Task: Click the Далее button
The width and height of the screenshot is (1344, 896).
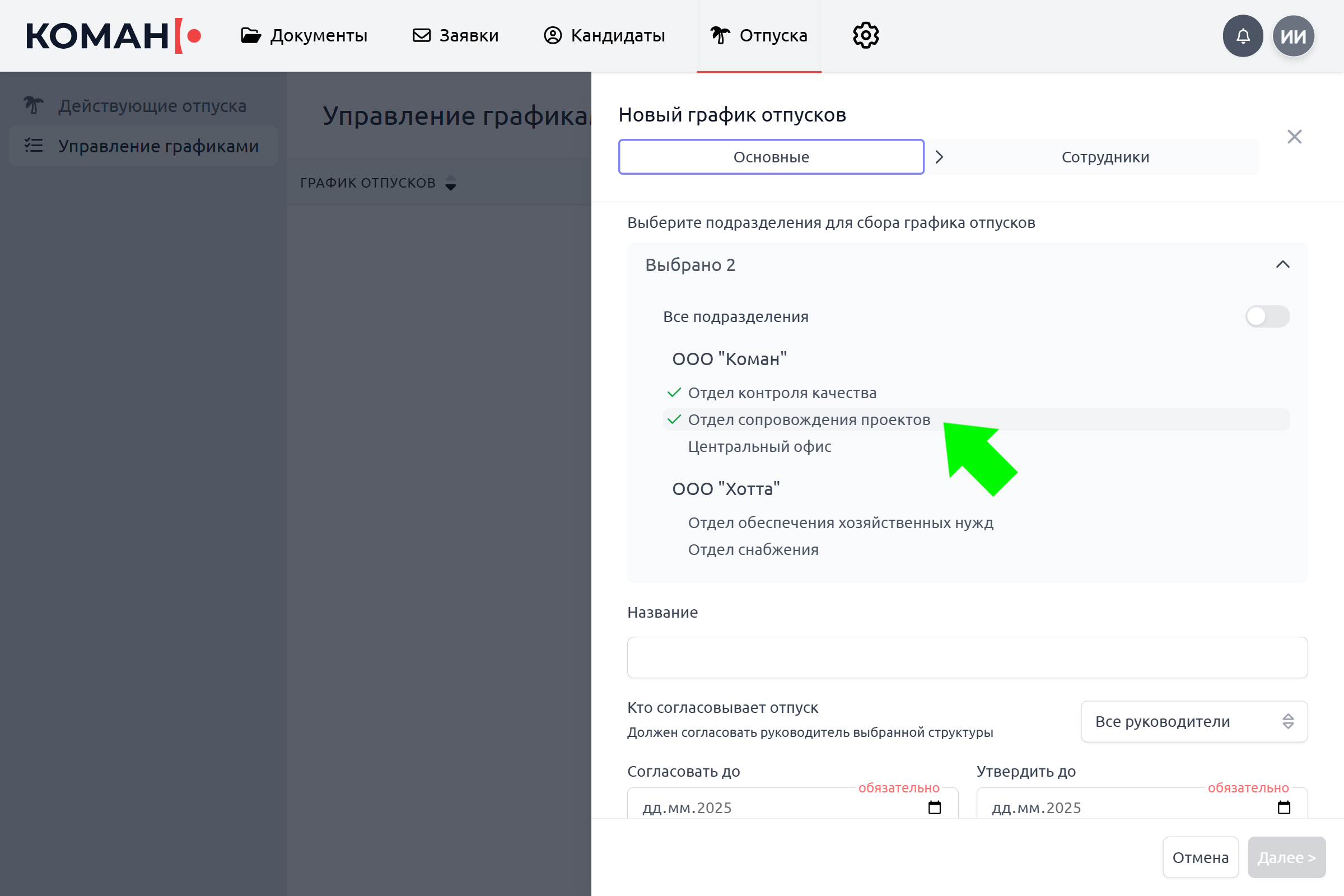Action: tap(1286, 857)
